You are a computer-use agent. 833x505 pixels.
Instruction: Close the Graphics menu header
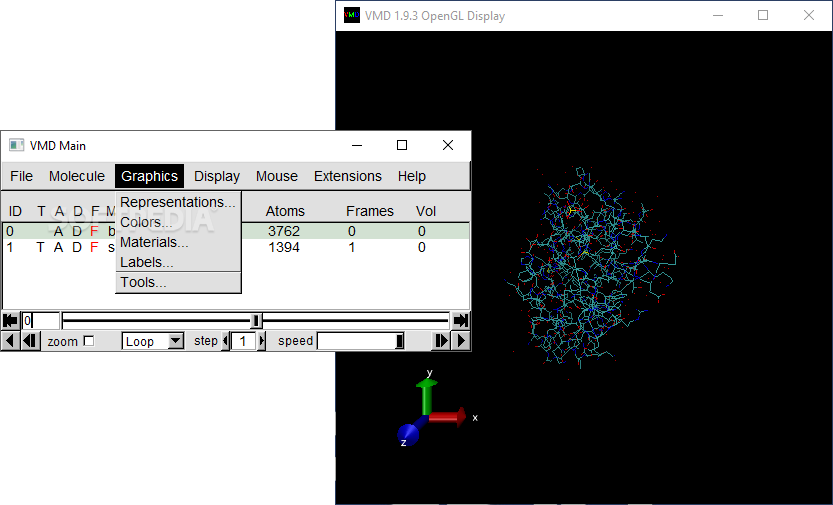149,176
